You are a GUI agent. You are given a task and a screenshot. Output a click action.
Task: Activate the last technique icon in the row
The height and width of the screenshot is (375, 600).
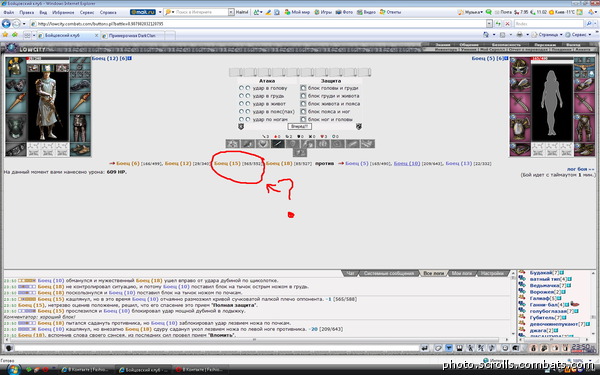[367, 144]
